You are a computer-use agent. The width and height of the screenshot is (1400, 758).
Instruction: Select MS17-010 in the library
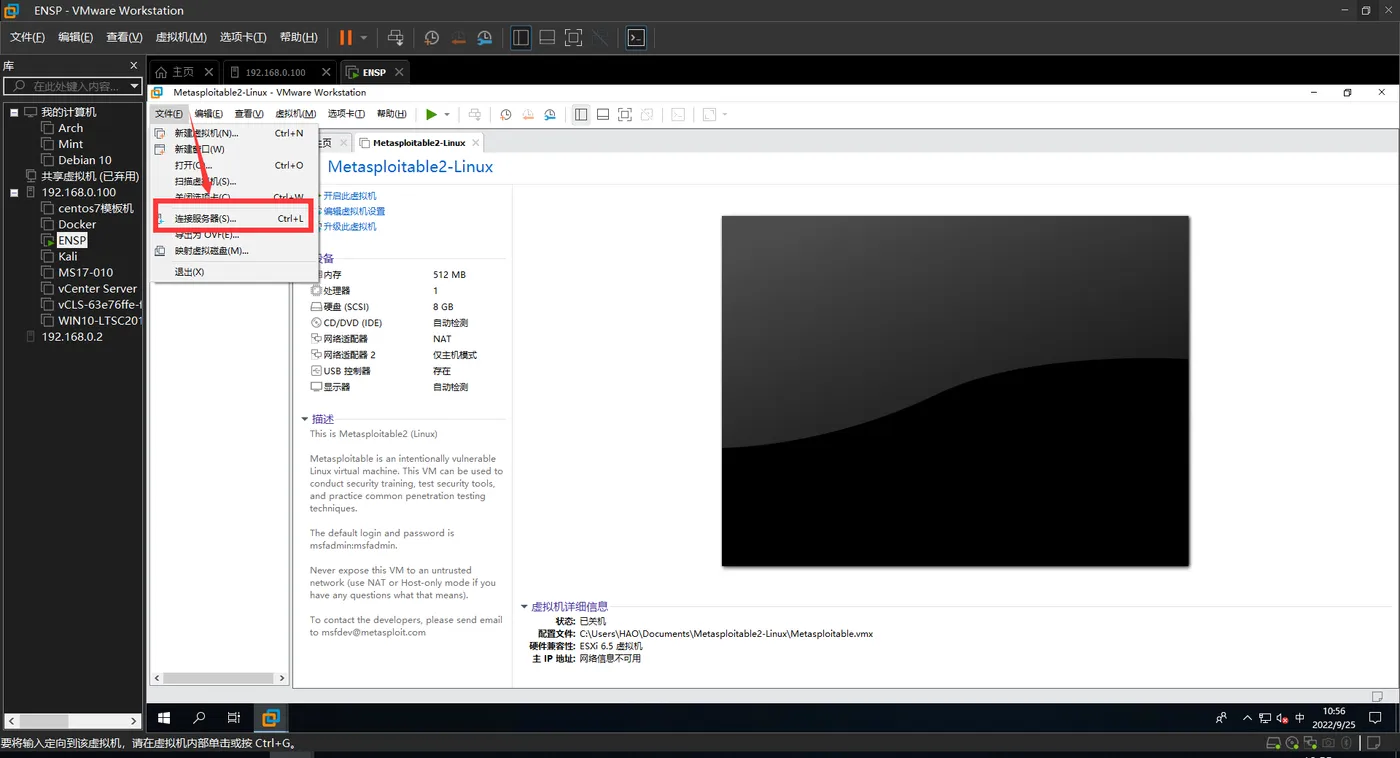pyautogui.click(x=85, y=272)
